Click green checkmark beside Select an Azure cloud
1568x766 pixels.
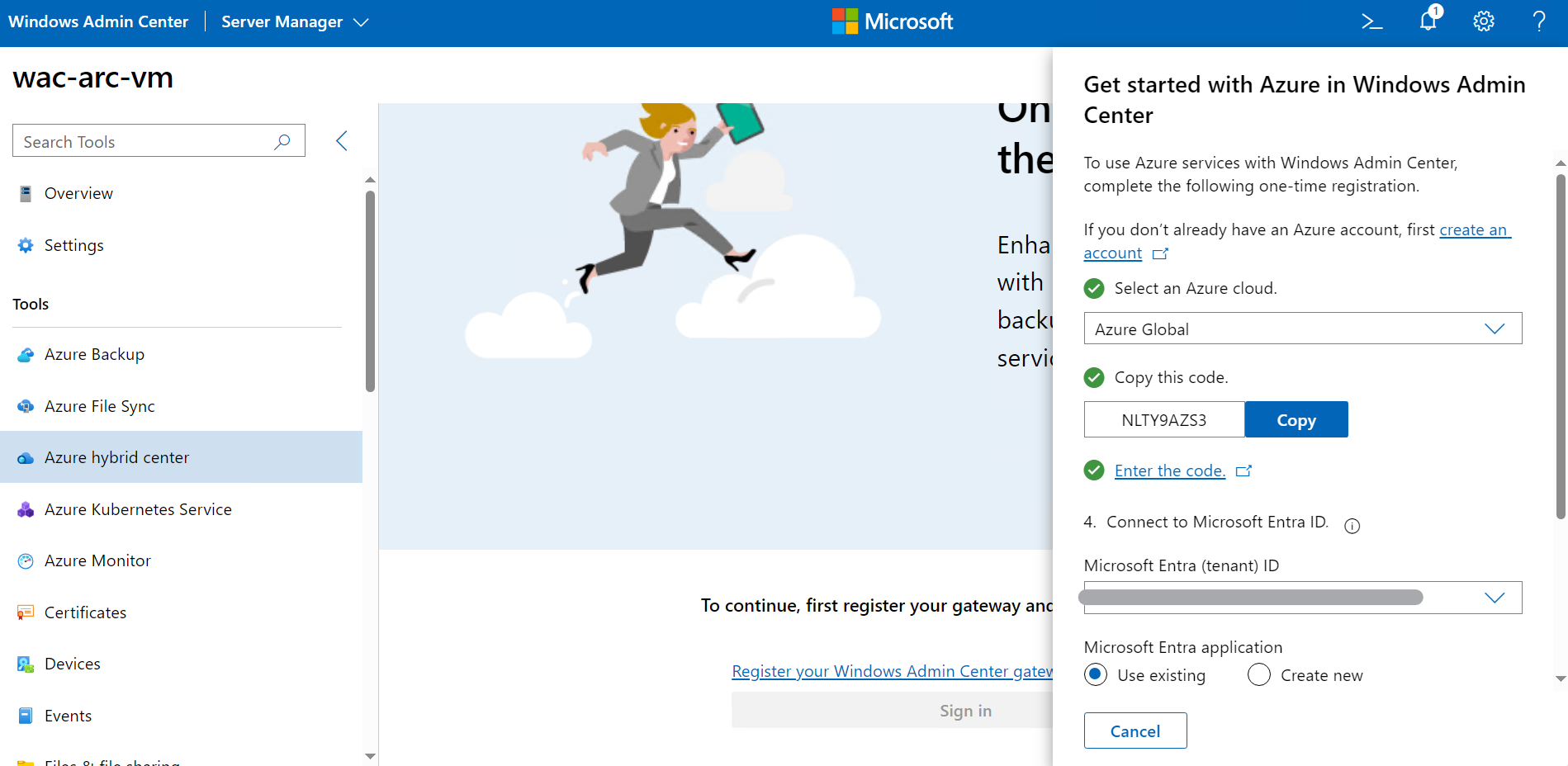coord(1094,288)
